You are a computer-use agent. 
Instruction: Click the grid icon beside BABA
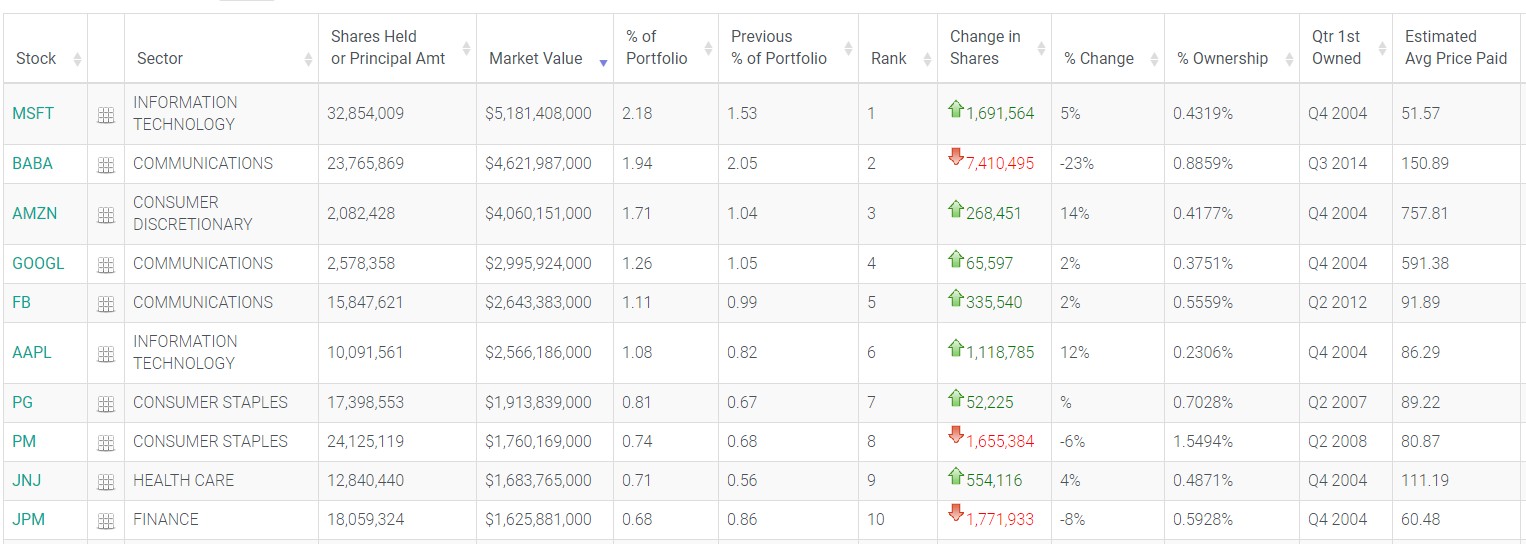tap(106, 165)
